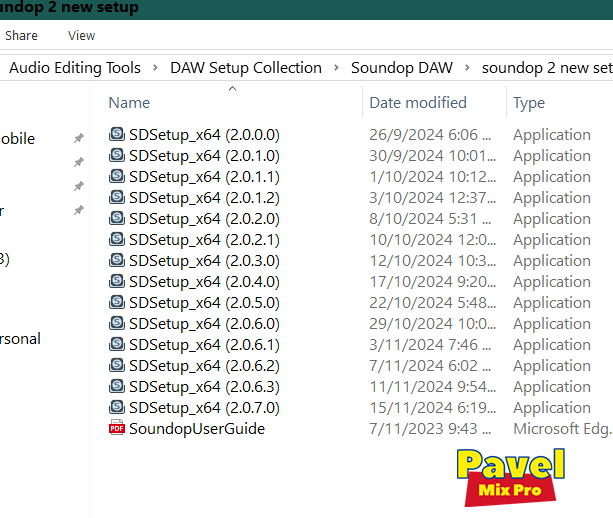The width and height of the screenshot is (613, 518).
Task: Sort files by Name column header
Action: pyautogui.click(x=129, y=102)
